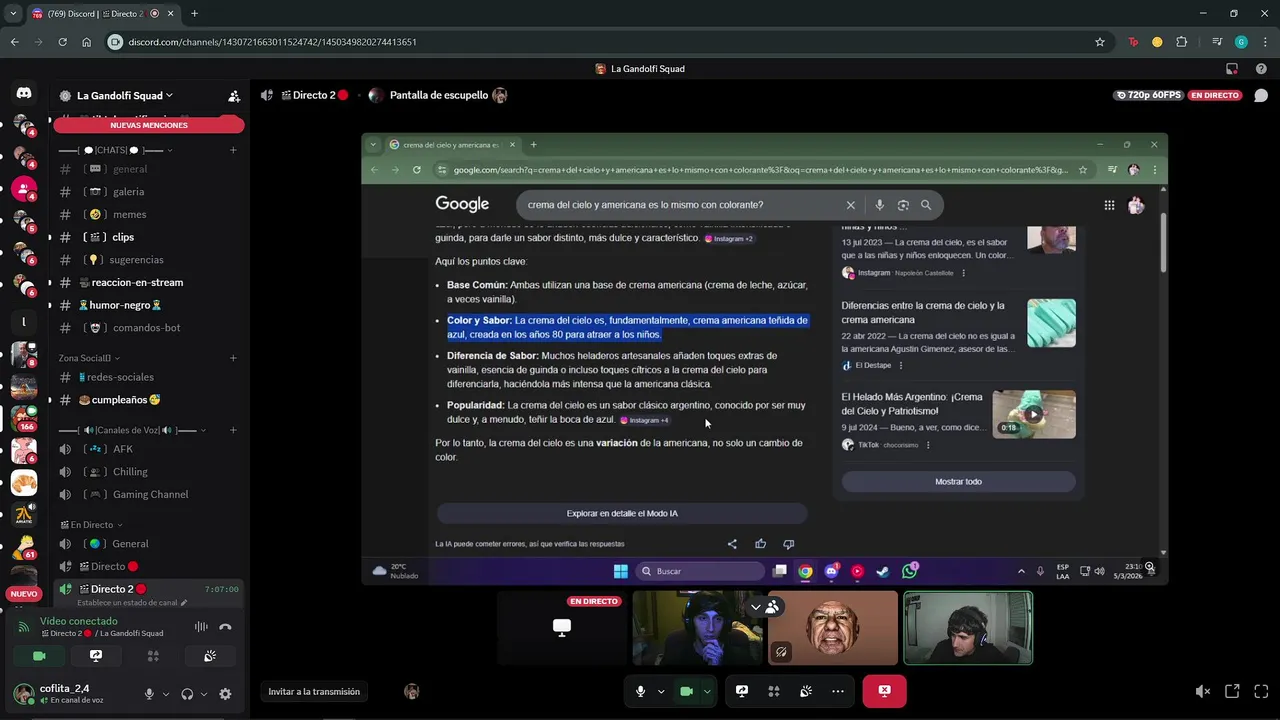Click the stream viewers avatar icon
This screenshot has height=720, width=1280.
[x=411, y=692]
